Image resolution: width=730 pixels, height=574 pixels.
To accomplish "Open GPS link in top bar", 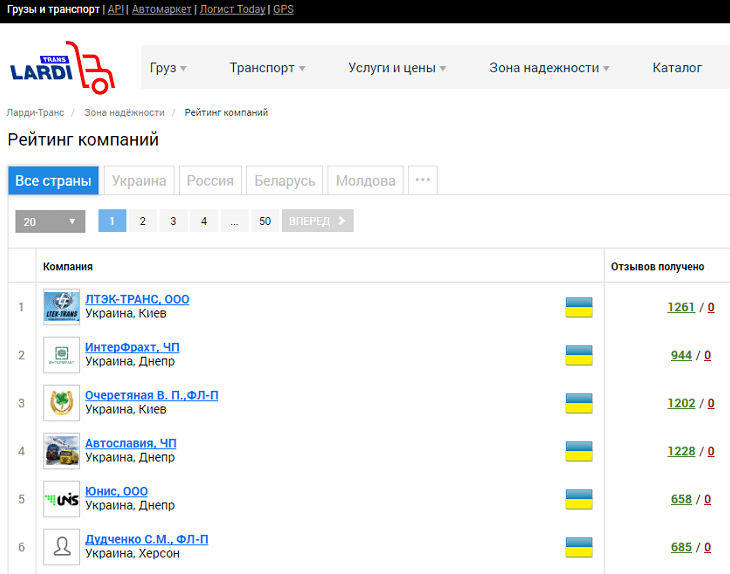I will click(283, 9).
